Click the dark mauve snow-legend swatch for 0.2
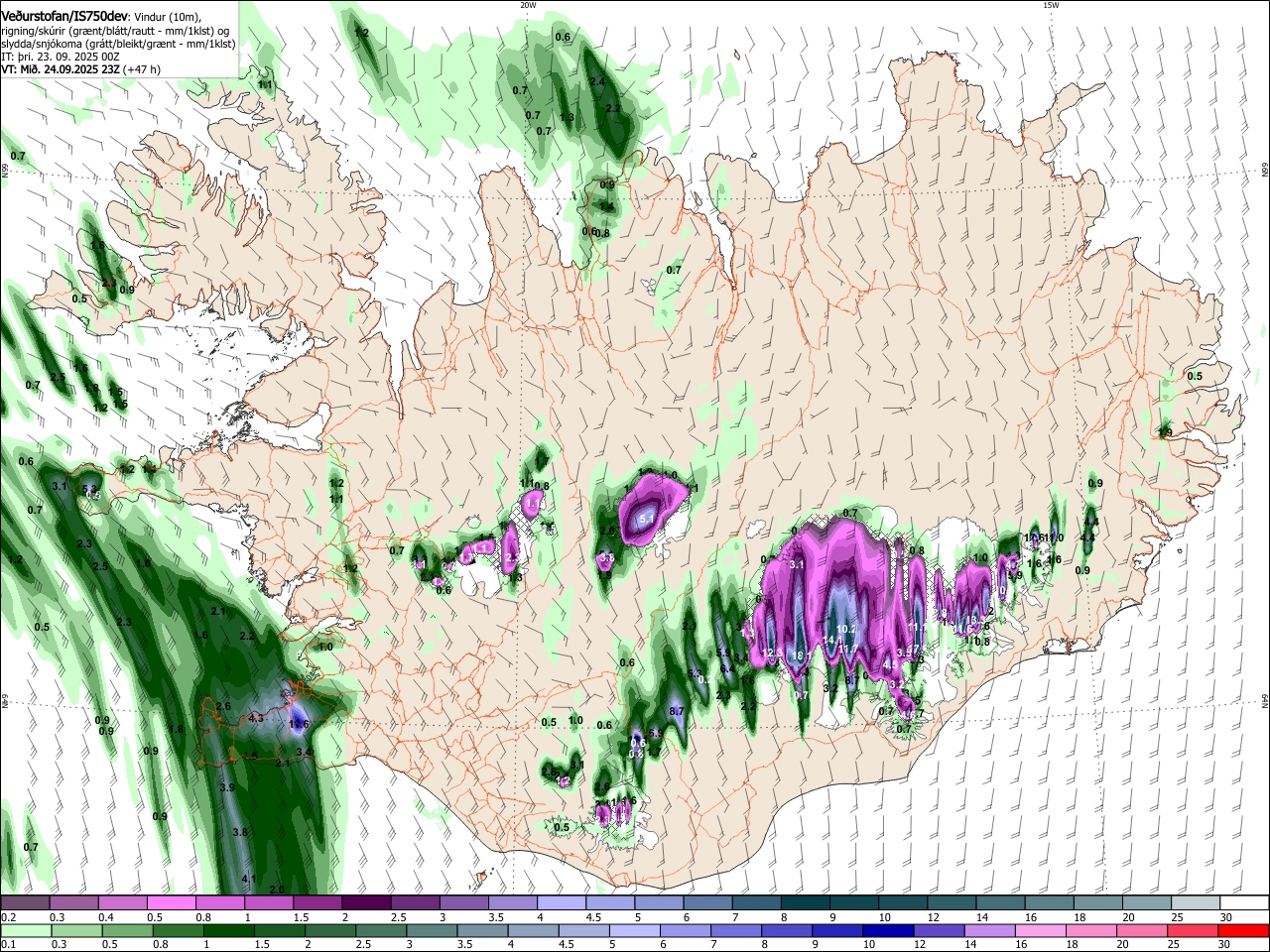 25,903
